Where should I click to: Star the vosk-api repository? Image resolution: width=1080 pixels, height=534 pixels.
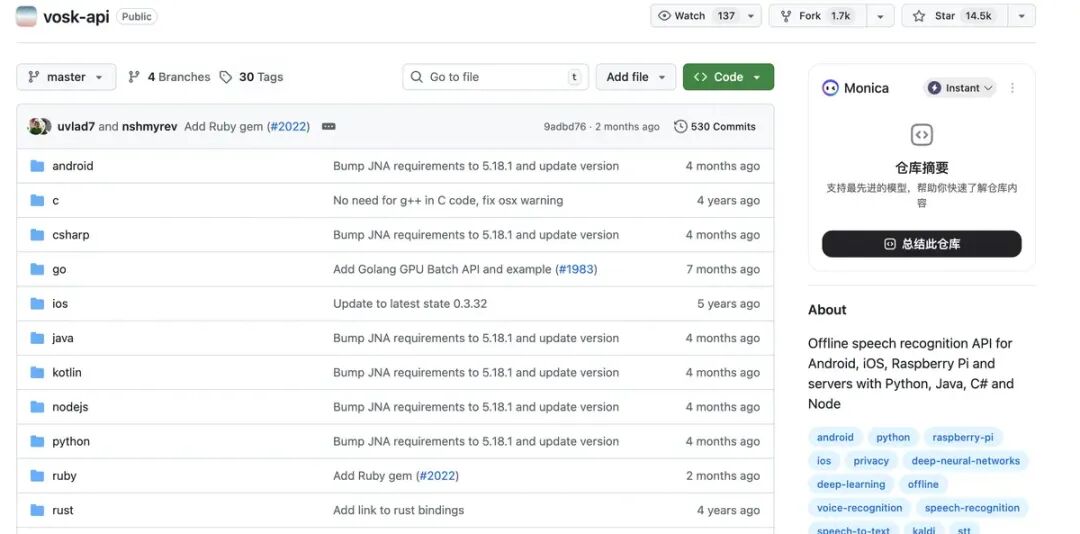[955, 16]
